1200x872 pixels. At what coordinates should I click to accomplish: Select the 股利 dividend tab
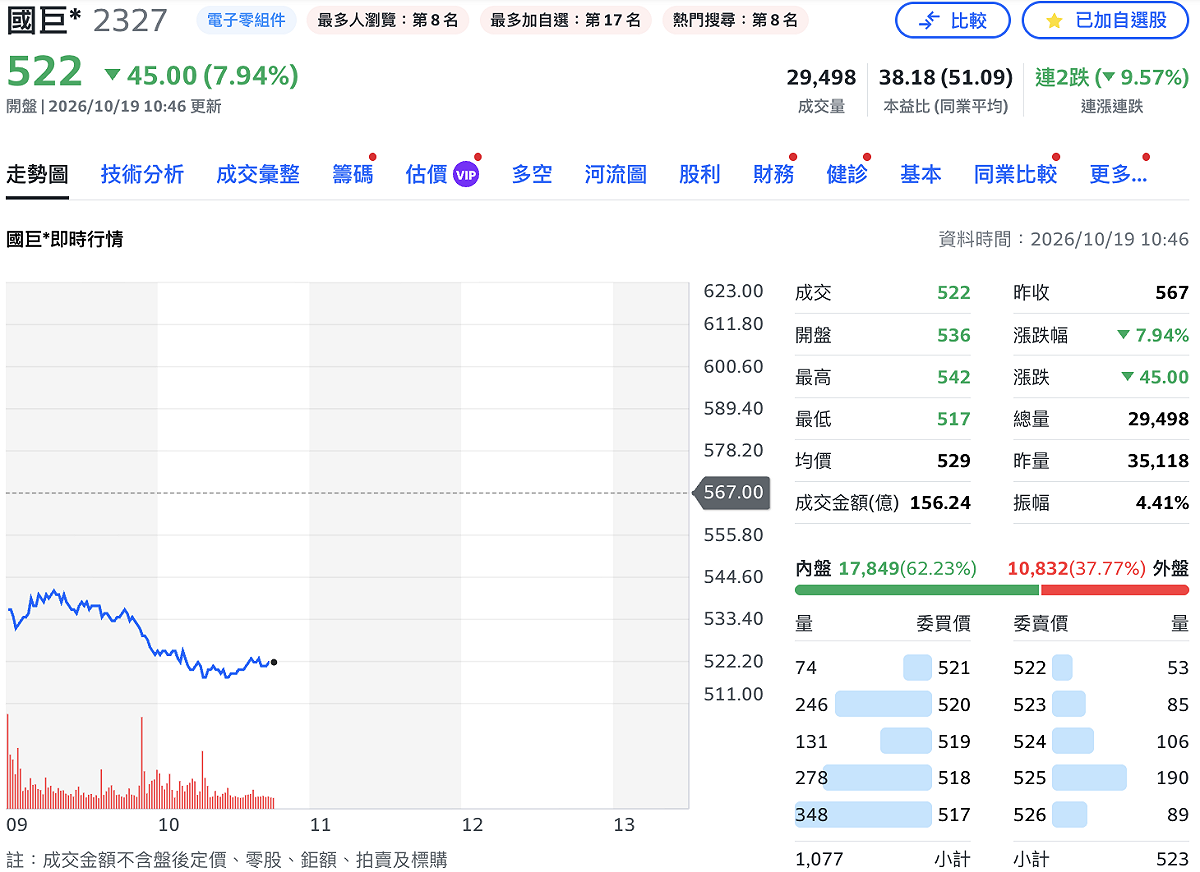[699, 174]
